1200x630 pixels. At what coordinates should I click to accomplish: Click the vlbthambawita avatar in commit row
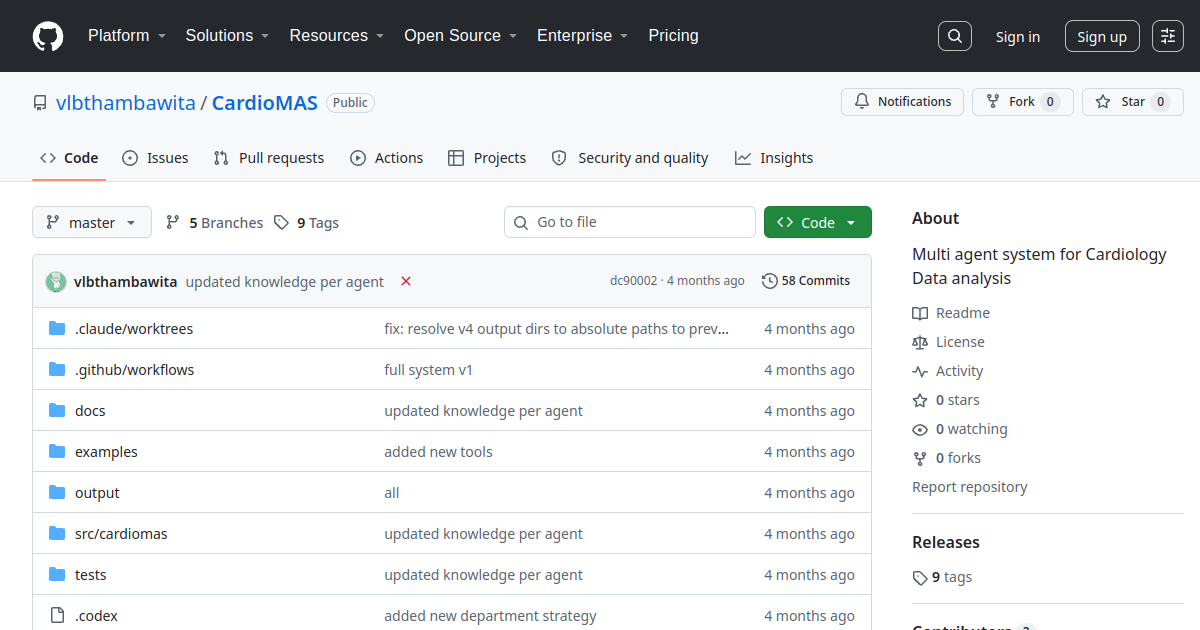pos(56,281)
